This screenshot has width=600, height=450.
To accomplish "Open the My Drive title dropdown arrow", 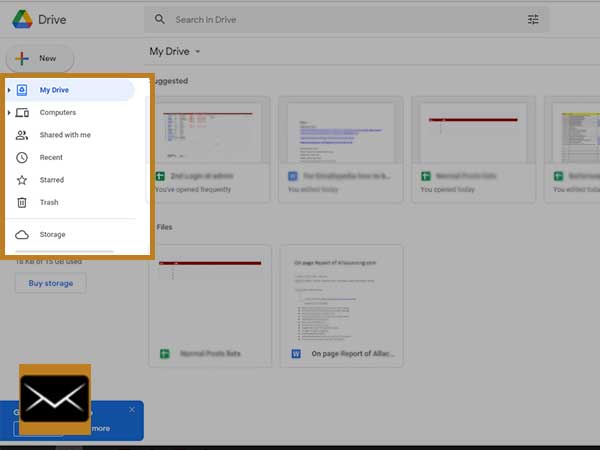I will coord(198,51).
